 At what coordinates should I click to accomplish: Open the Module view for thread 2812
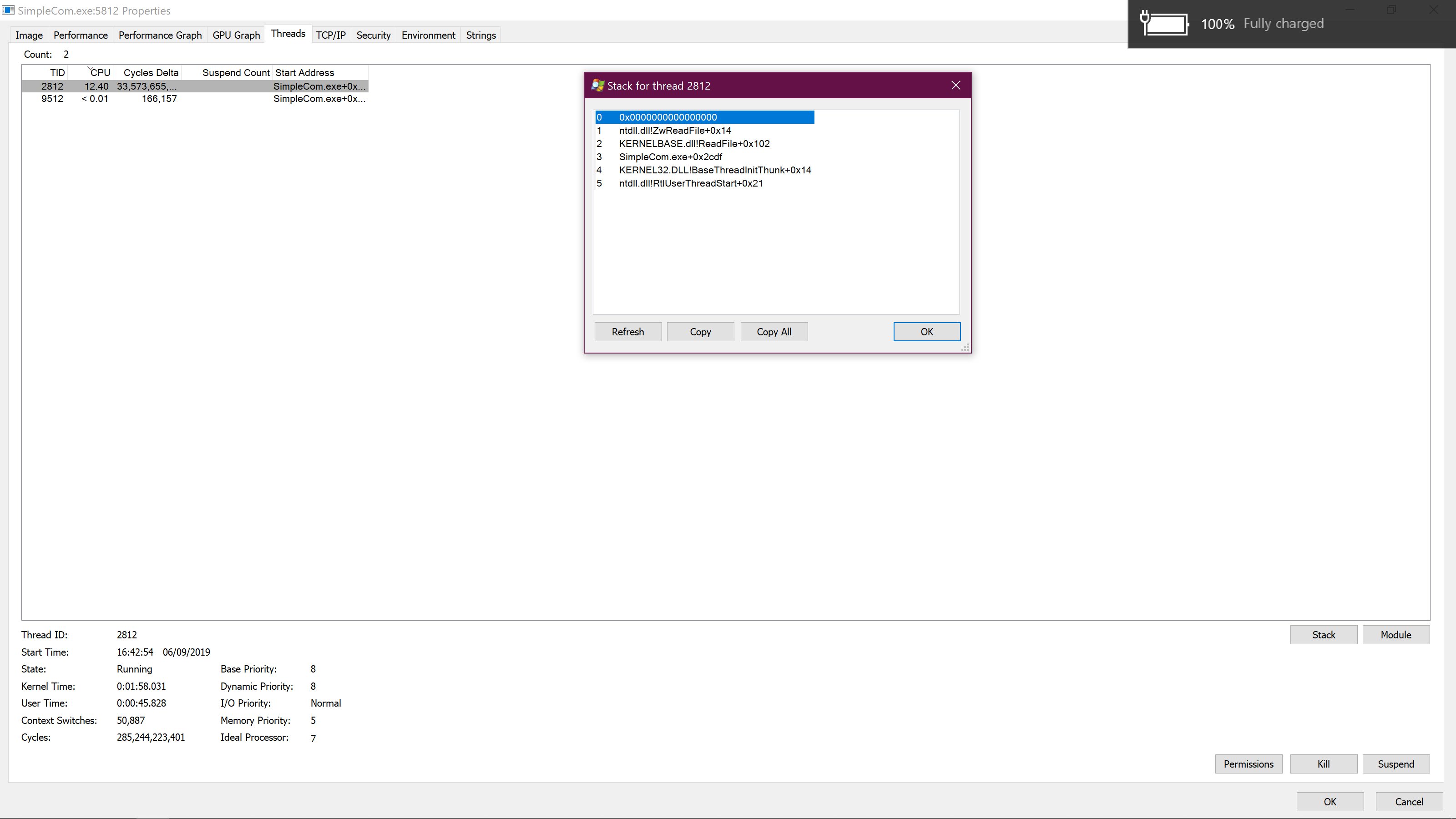click(1395, 634)
